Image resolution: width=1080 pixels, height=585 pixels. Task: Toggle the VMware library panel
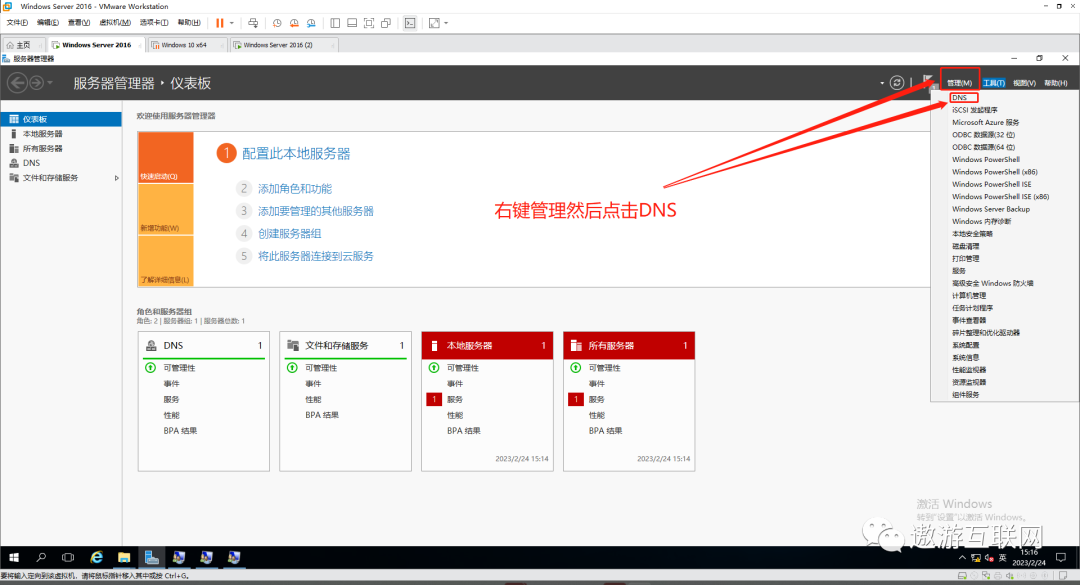click(x=335, y=22)
